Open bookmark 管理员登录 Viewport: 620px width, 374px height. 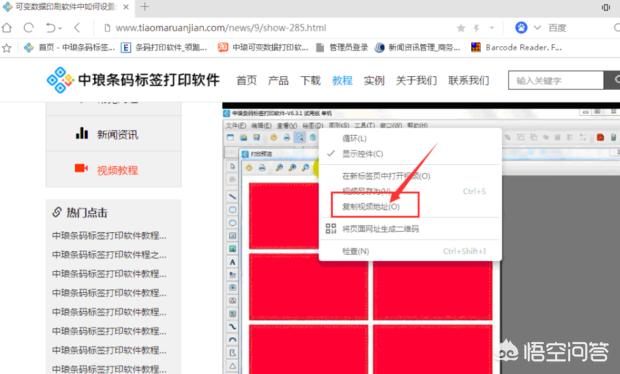(x=342, y=48)
